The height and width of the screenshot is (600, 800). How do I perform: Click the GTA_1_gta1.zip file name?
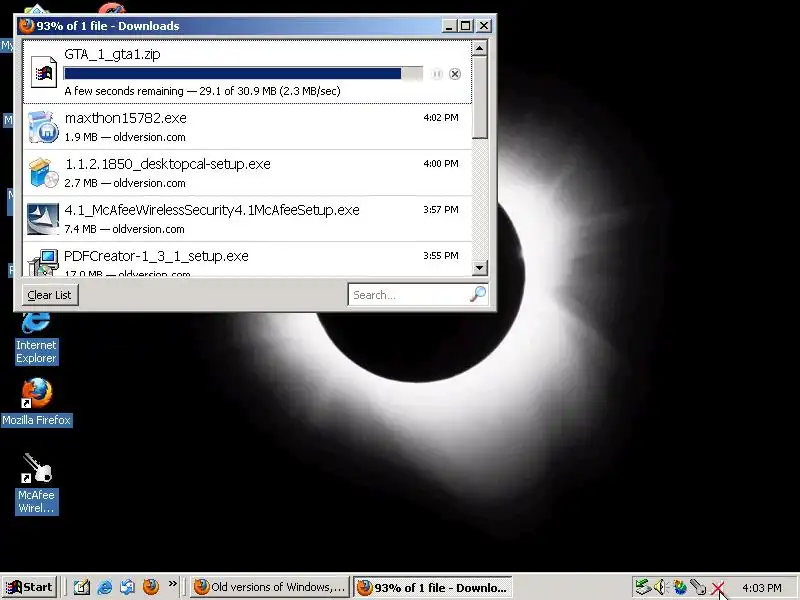(112, 54)
